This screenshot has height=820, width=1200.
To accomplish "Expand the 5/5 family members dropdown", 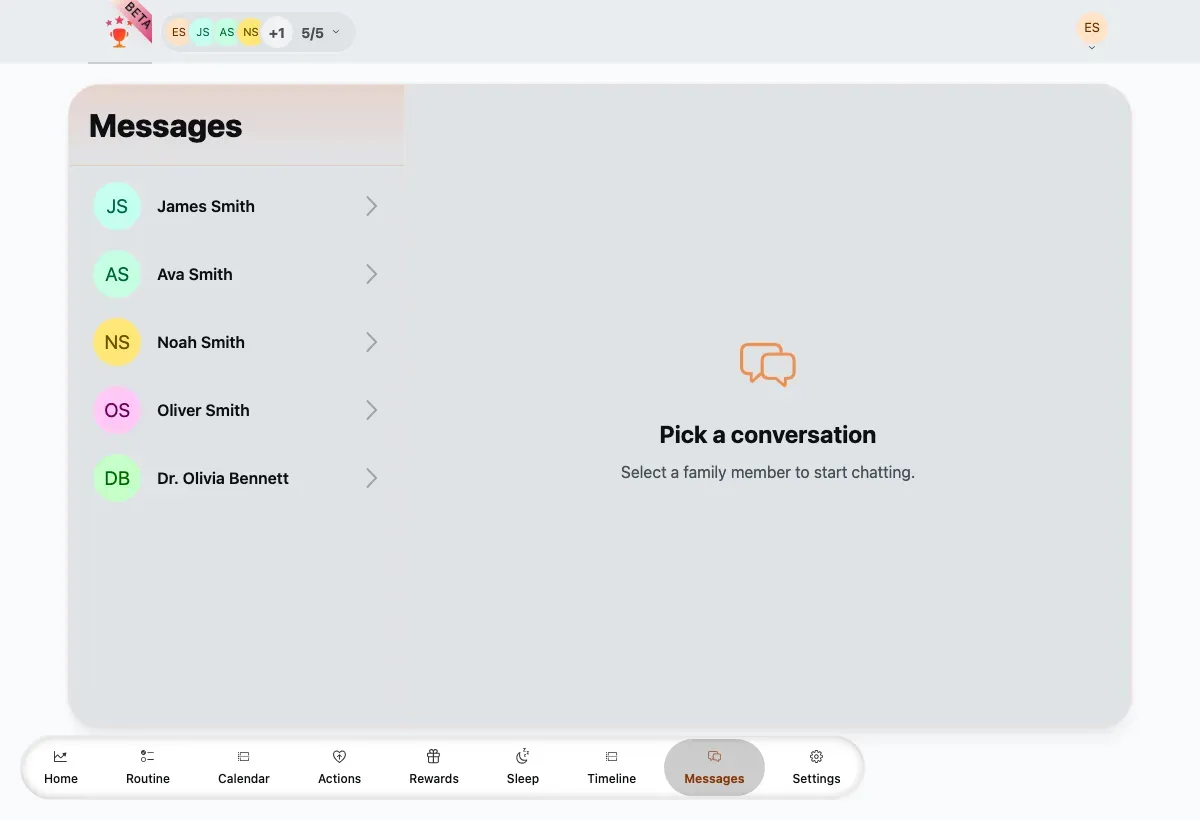I will [x=321, y=33].
